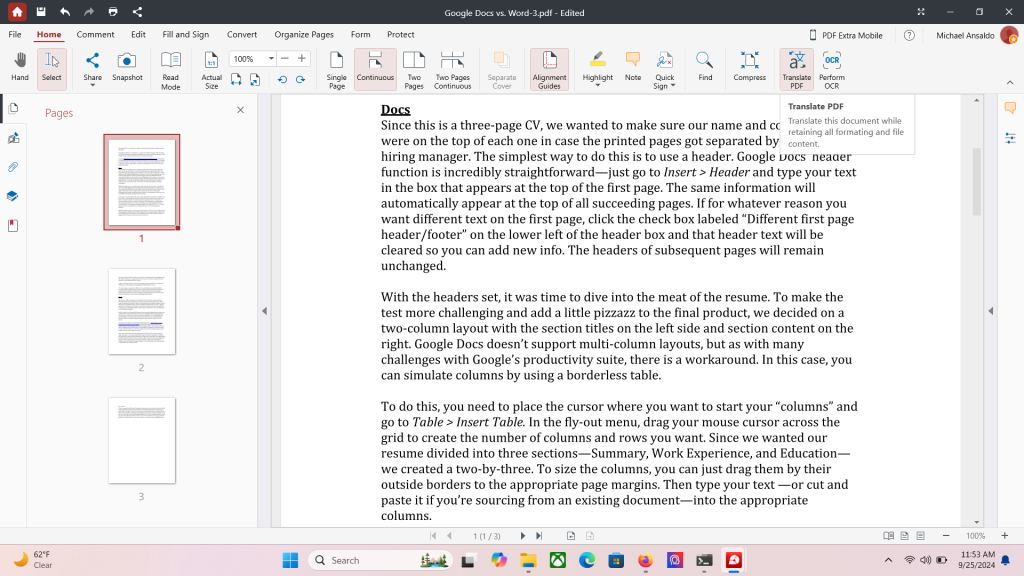1024x576 pixels.
Task: Switch to Read Mode
Action: pos(170,70)
